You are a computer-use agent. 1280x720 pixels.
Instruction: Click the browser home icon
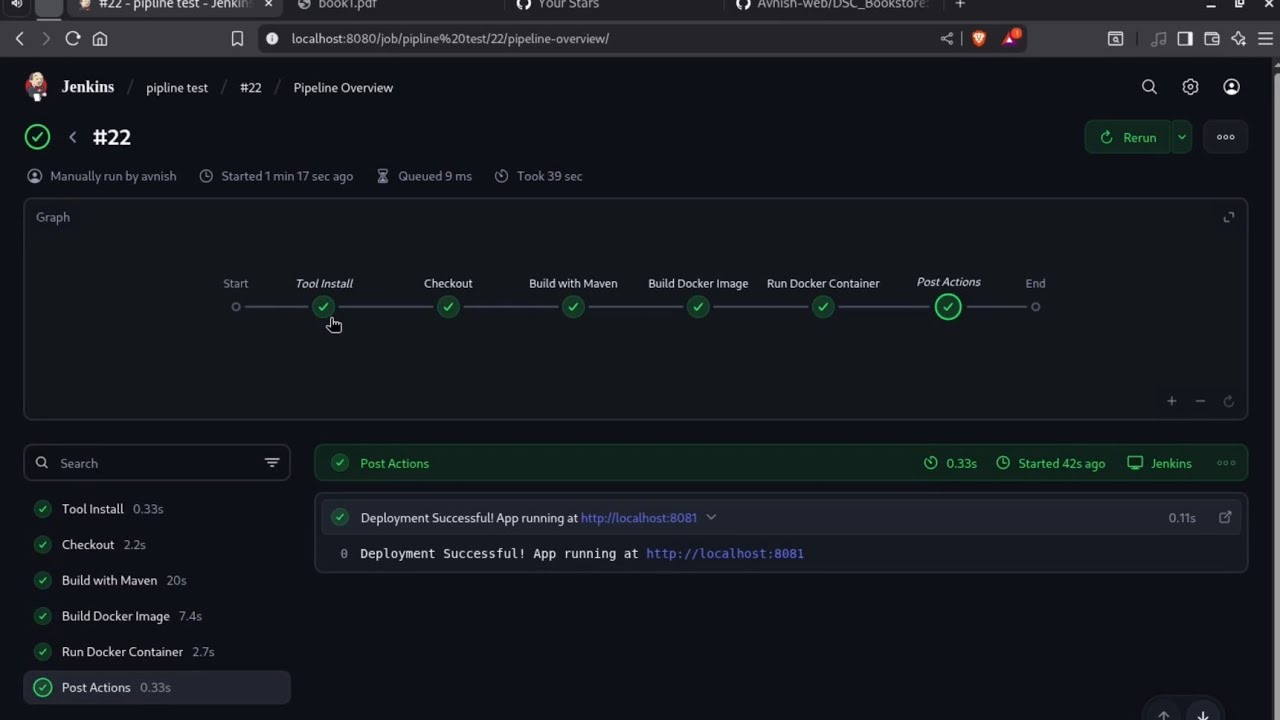click(100, 38)
